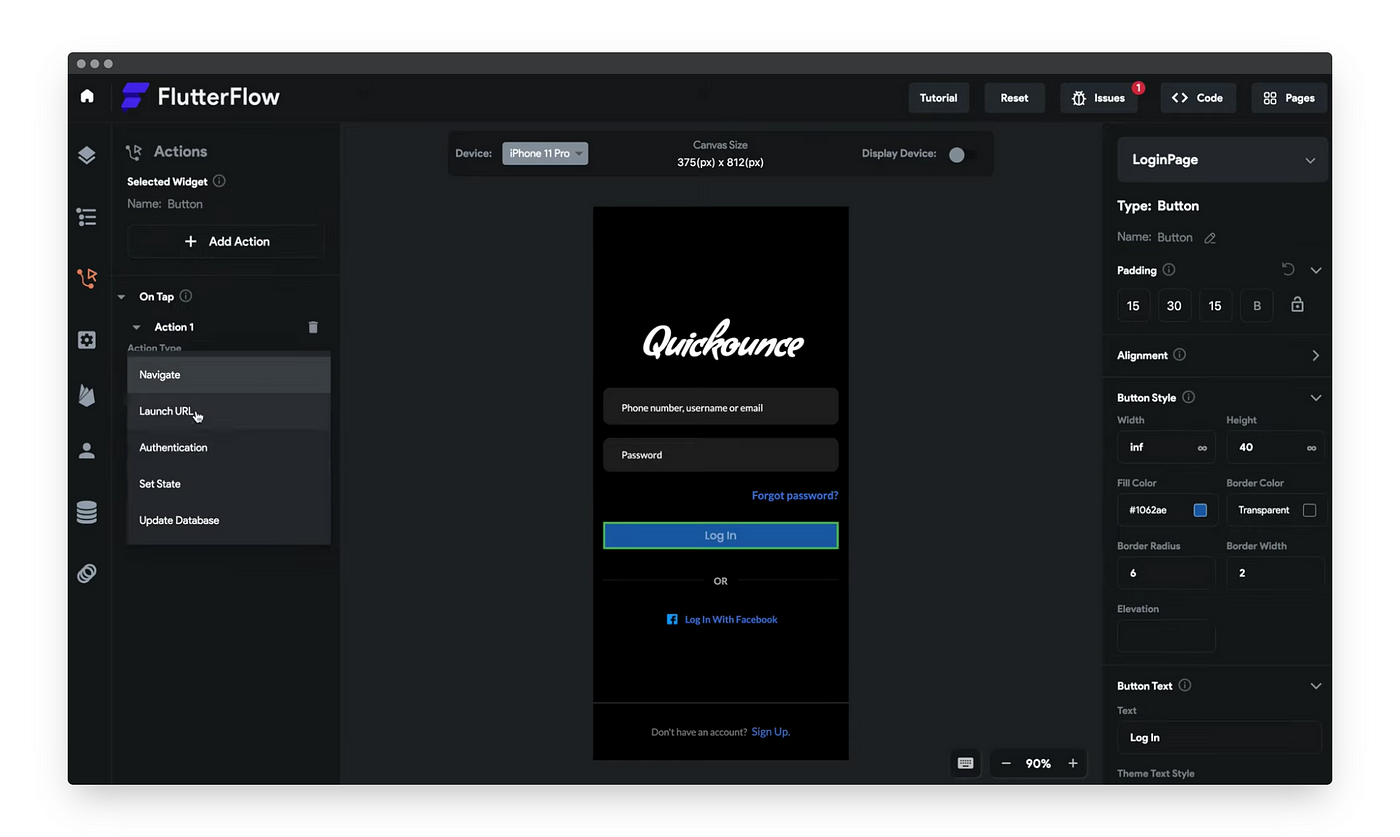Image resolution: width=1400 pixels, height=837 pixels.
Task: Click Log In With Facebook text on canvas
Action: point(731,620)
